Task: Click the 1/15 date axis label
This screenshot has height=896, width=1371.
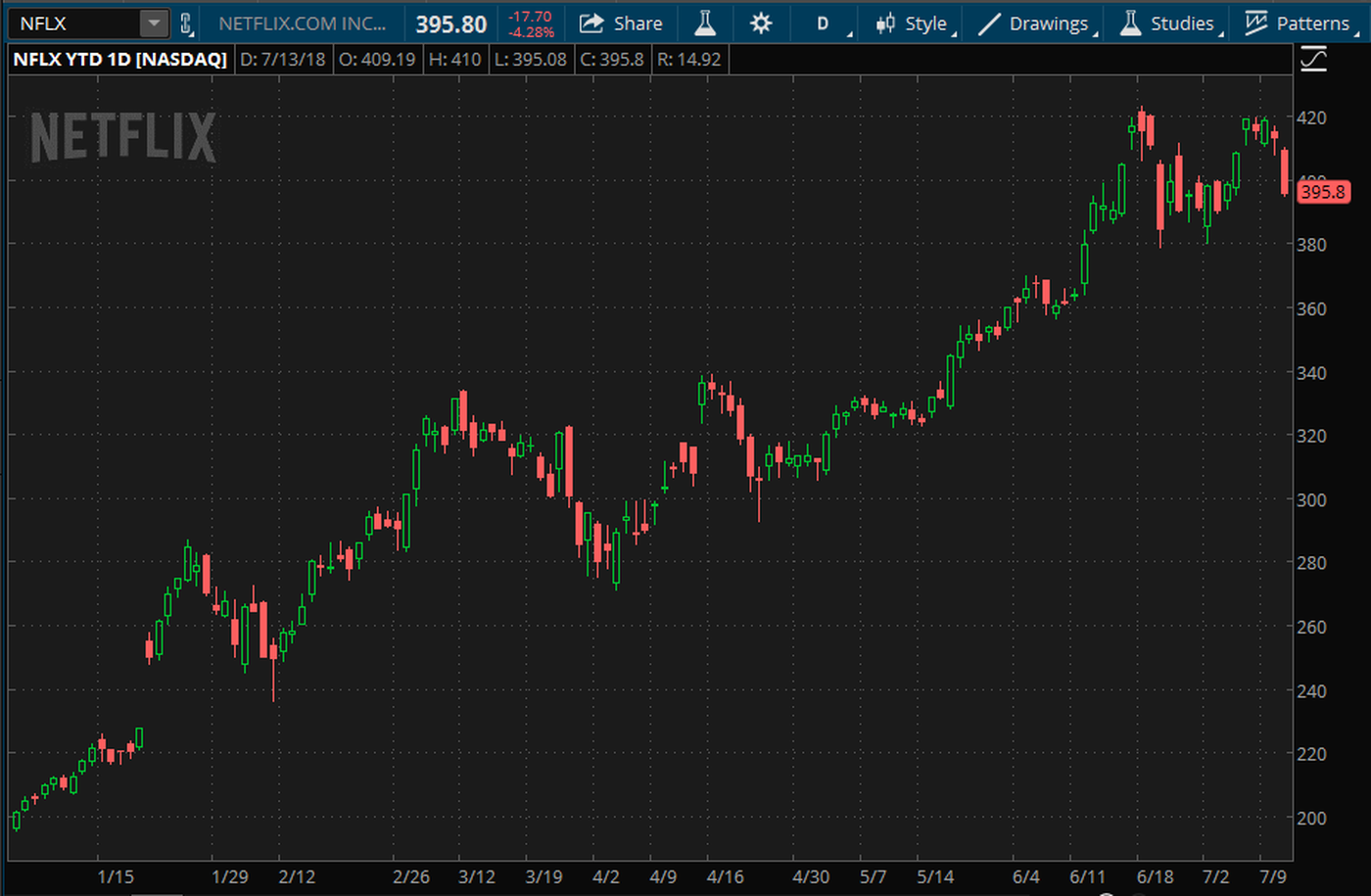Action: (116, 876)
